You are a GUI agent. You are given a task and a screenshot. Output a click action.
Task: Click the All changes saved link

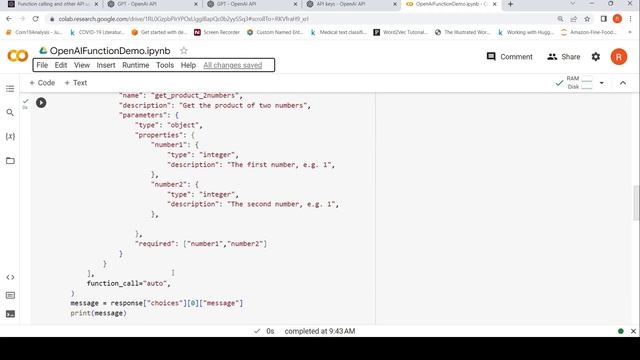[233, 65]
